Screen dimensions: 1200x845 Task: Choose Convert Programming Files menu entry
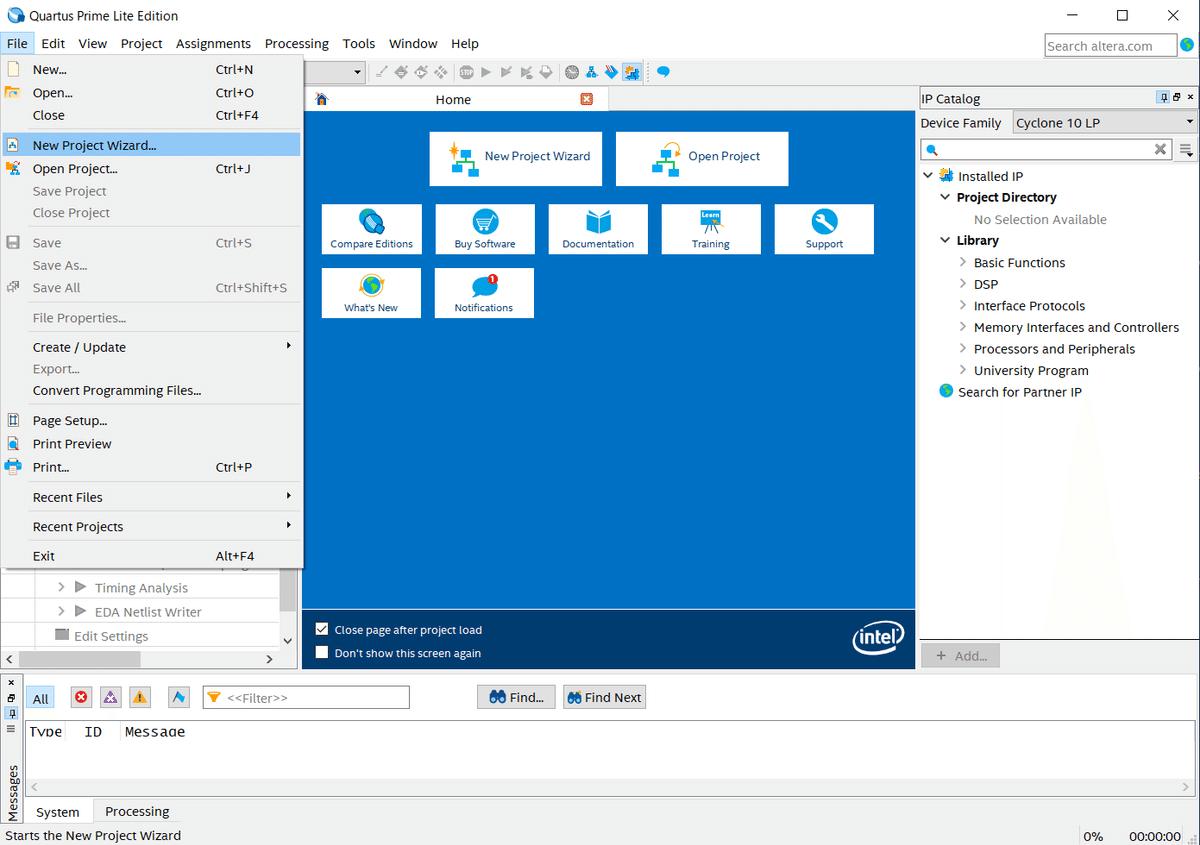coord(152,391)
